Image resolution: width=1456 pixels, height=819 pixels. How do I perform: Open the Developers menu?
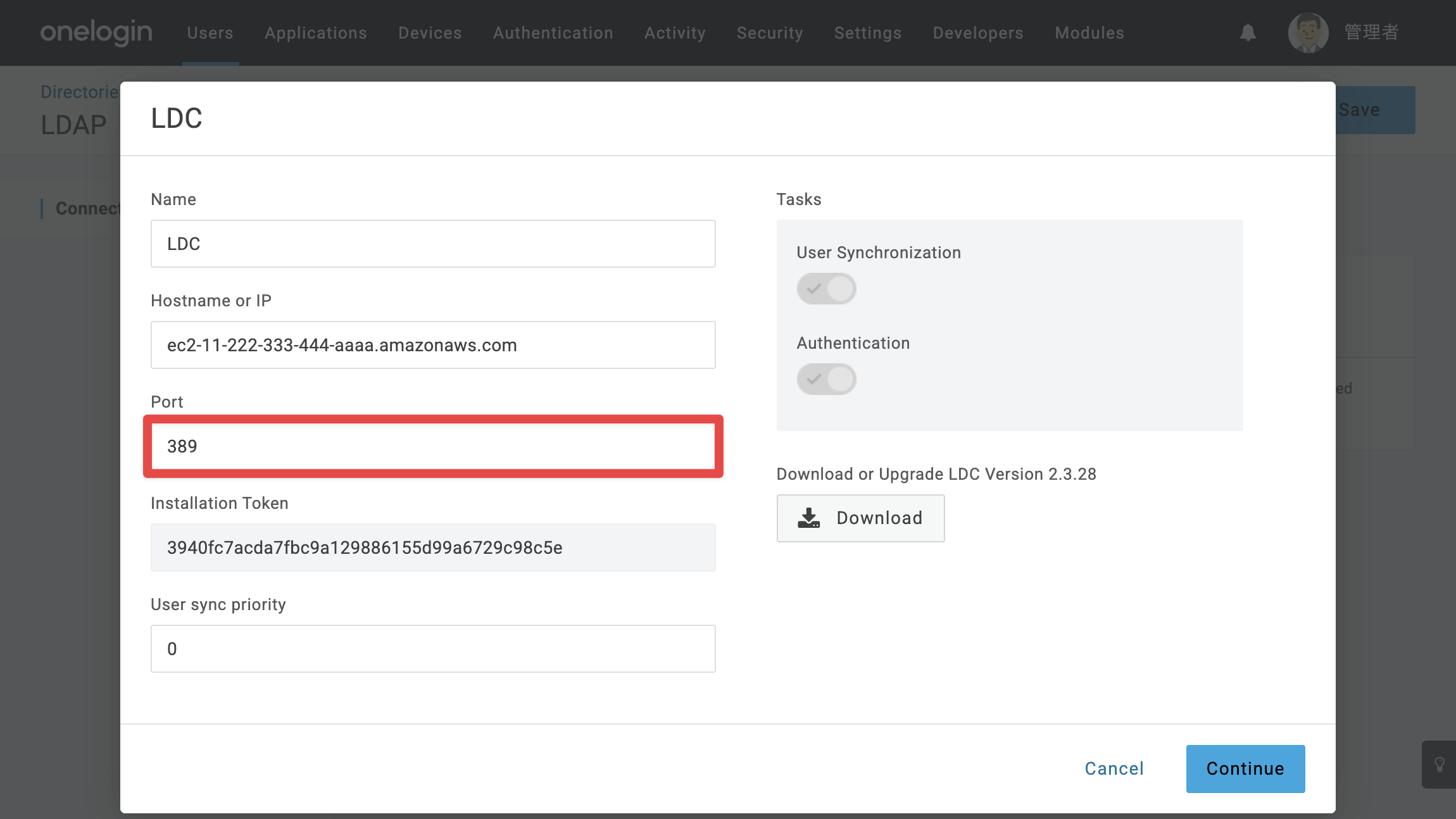pos(978,33)
